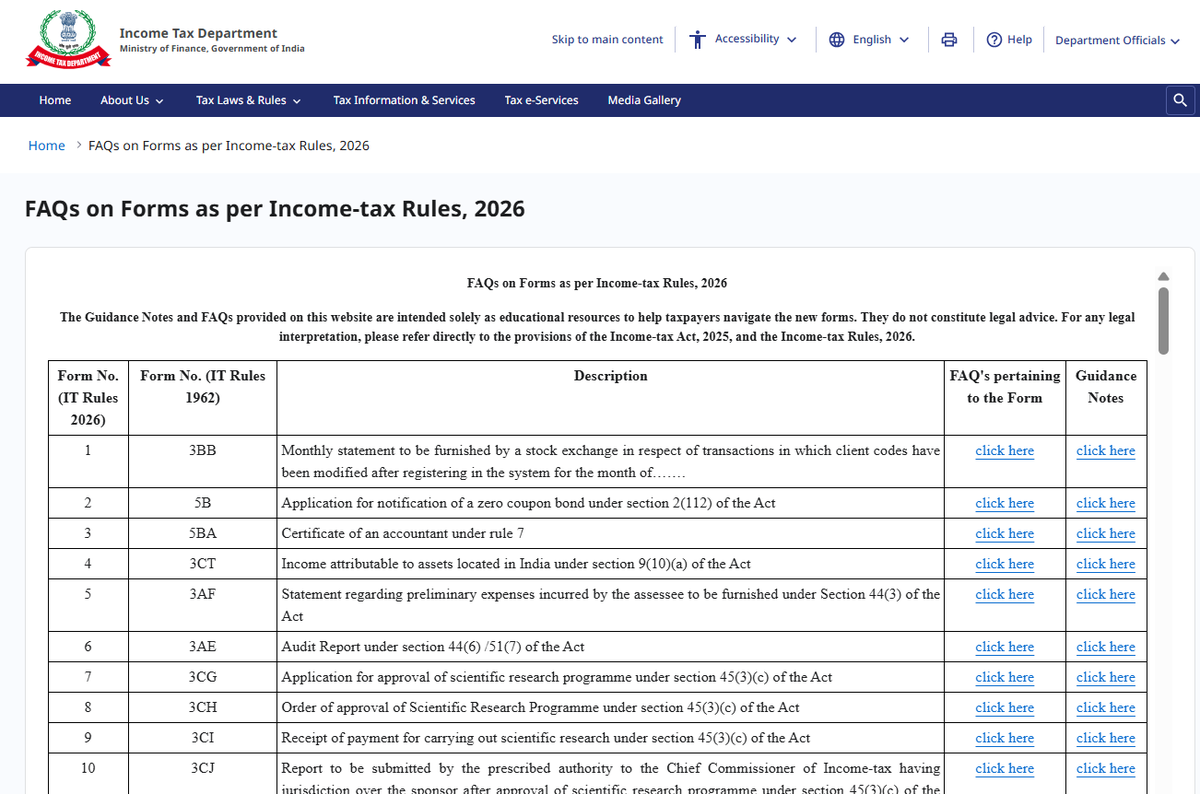Open FAQ link for form 3BB
The height and width of the screenshot is (794, 1200).
1005,451
